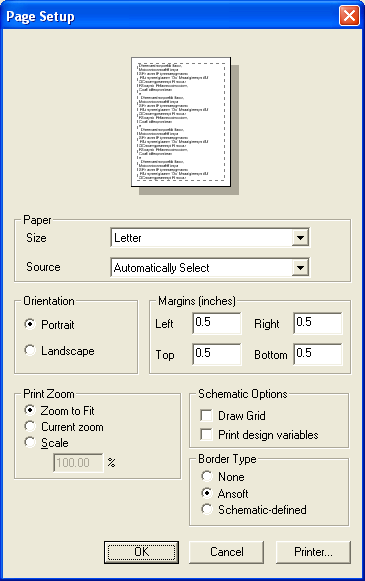Enable the Draw Grid checkbox

206,415
